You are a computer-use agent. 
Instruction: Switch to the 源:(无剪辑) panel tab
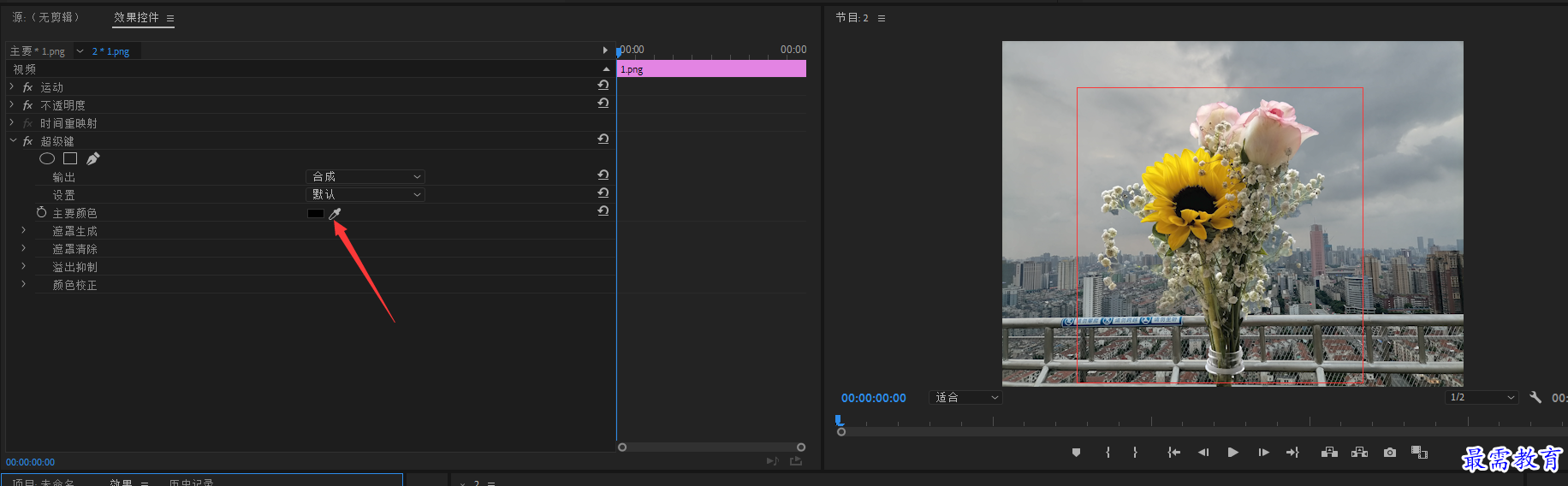tap(45, 17)
